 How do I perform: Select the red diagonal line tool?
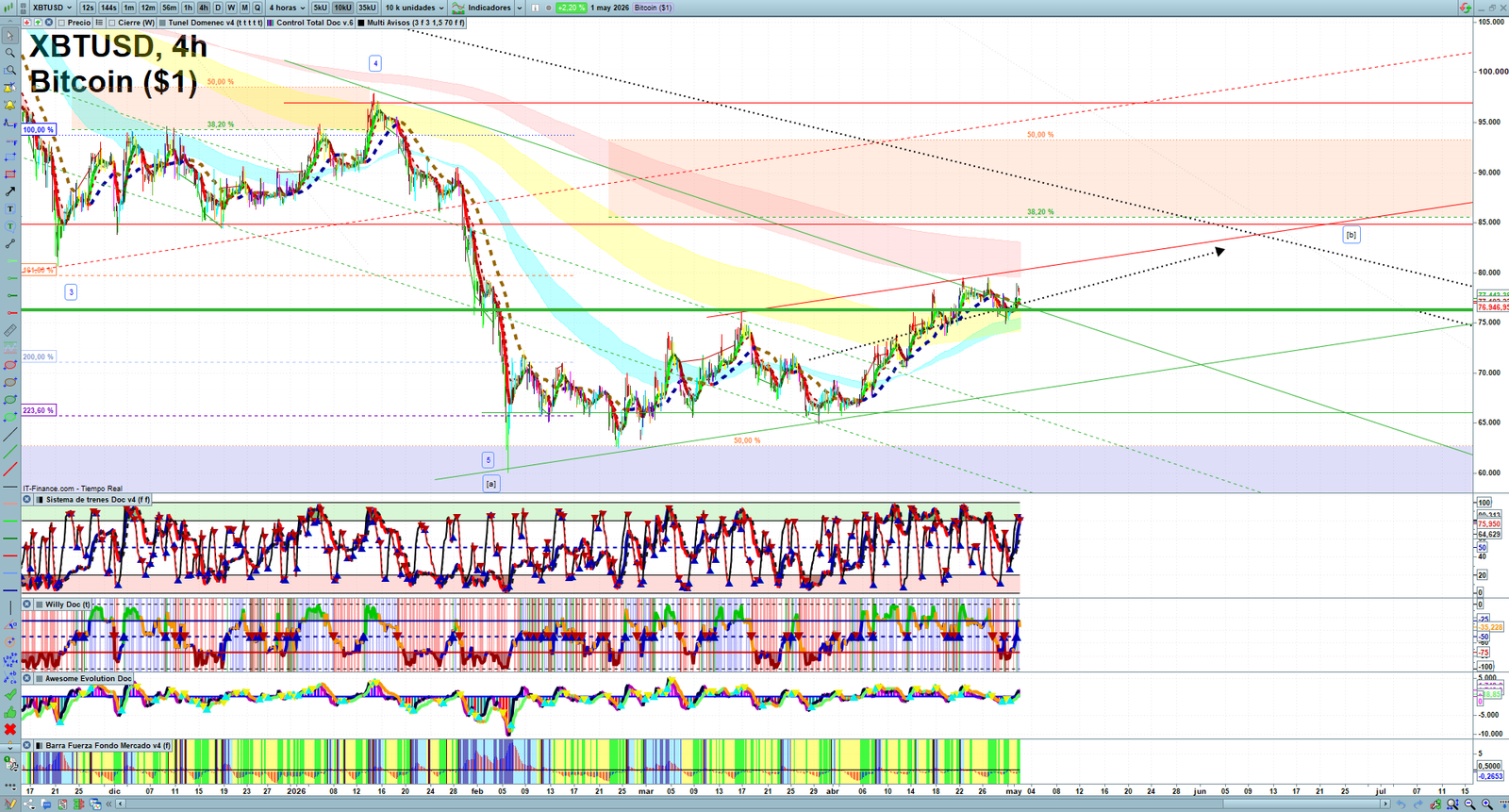tap(10, 469)
